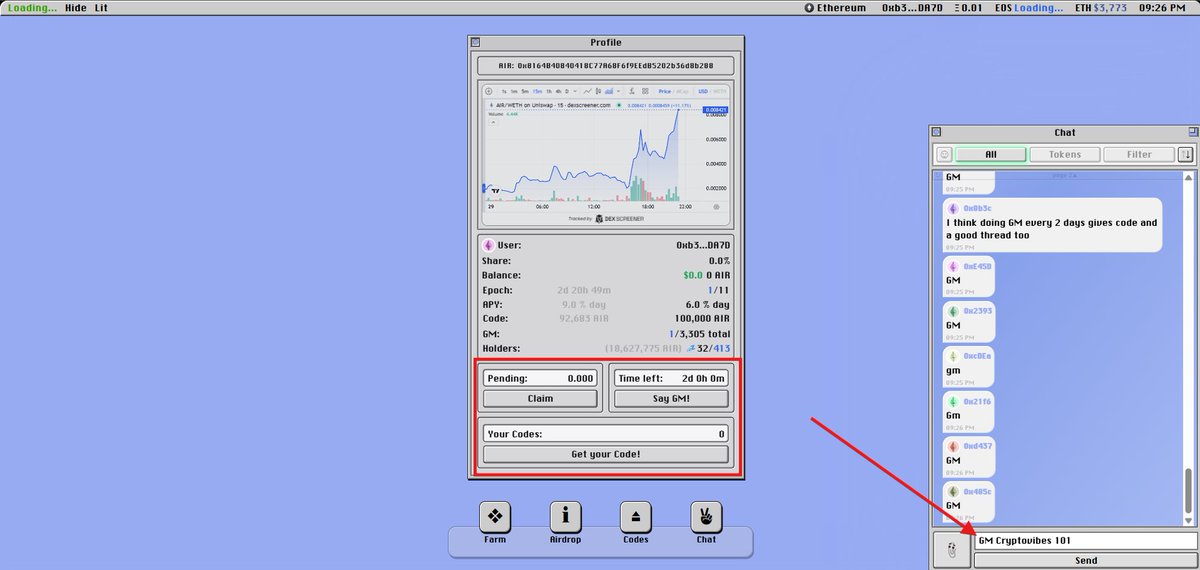This screenshot has height=570, width=1200.
Task: Click the AIR contract address bar
Action: (606, 66)
